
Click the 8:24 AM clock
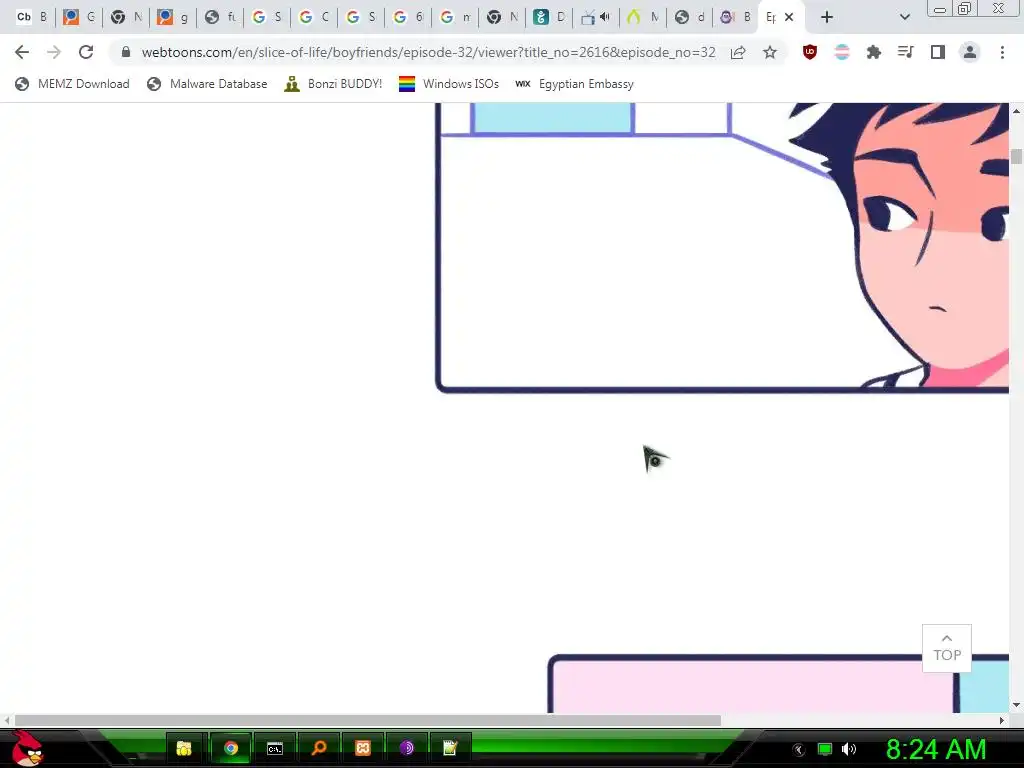point(935,749)
